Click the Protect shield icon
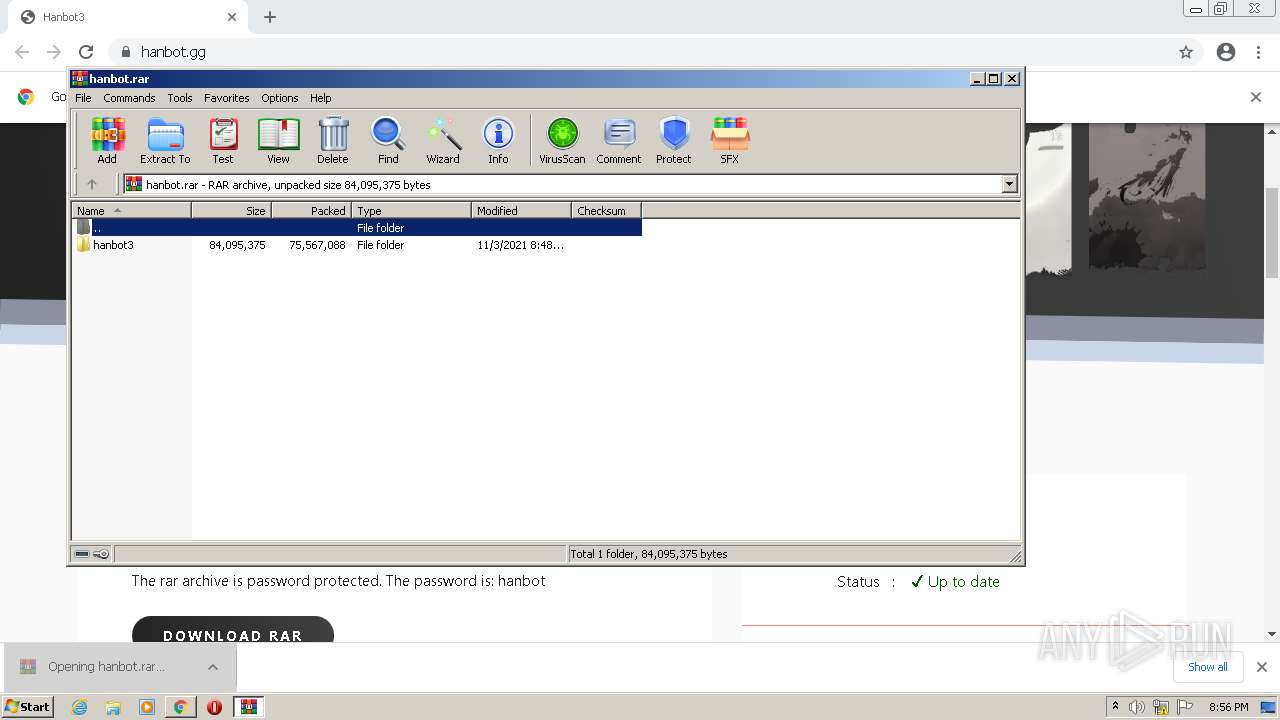 pyautogui.click(x=674, y=140)
